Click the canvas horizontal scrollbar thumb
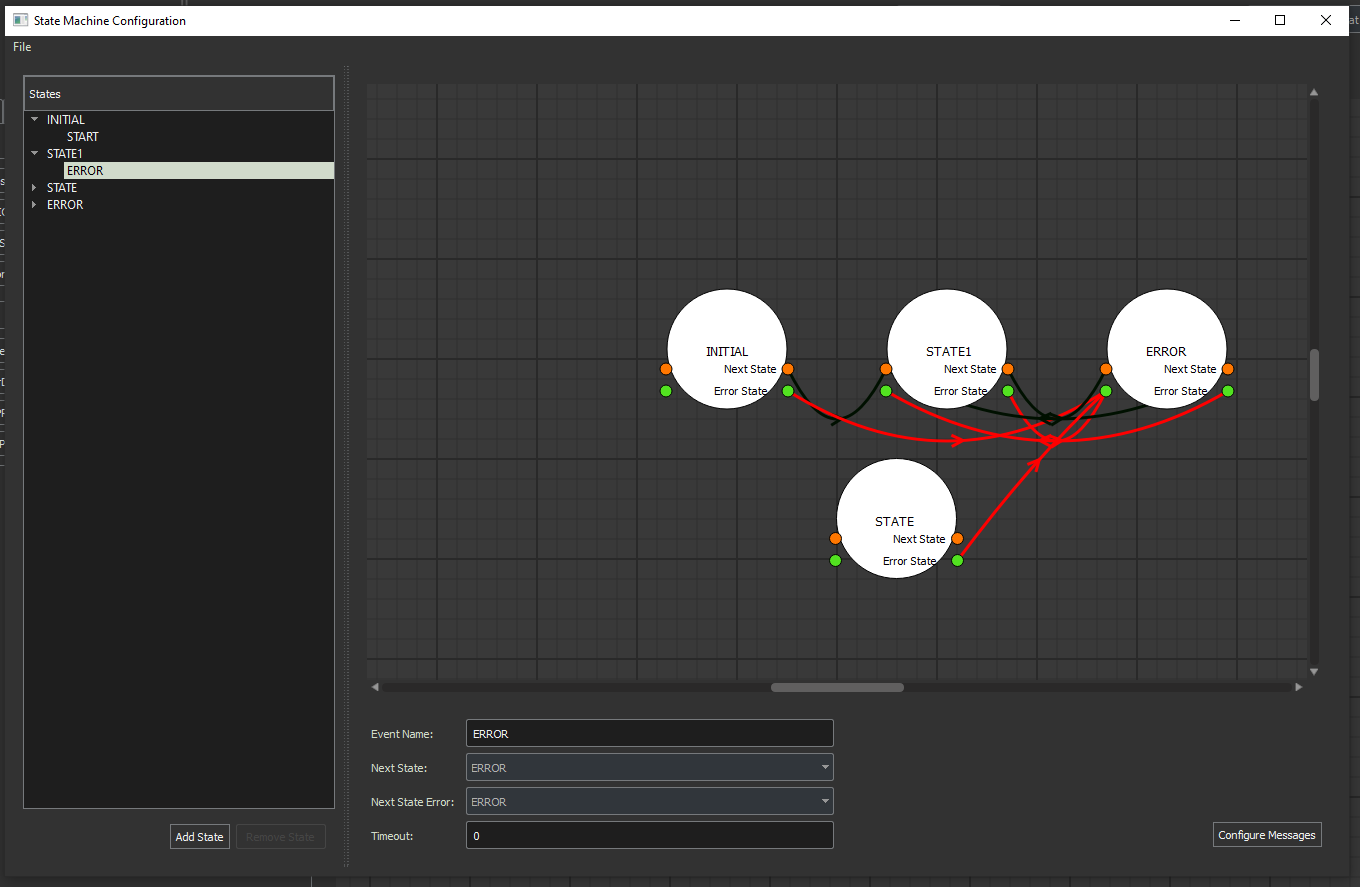This screenshot has width=1360, height=887. click(837, 687)
